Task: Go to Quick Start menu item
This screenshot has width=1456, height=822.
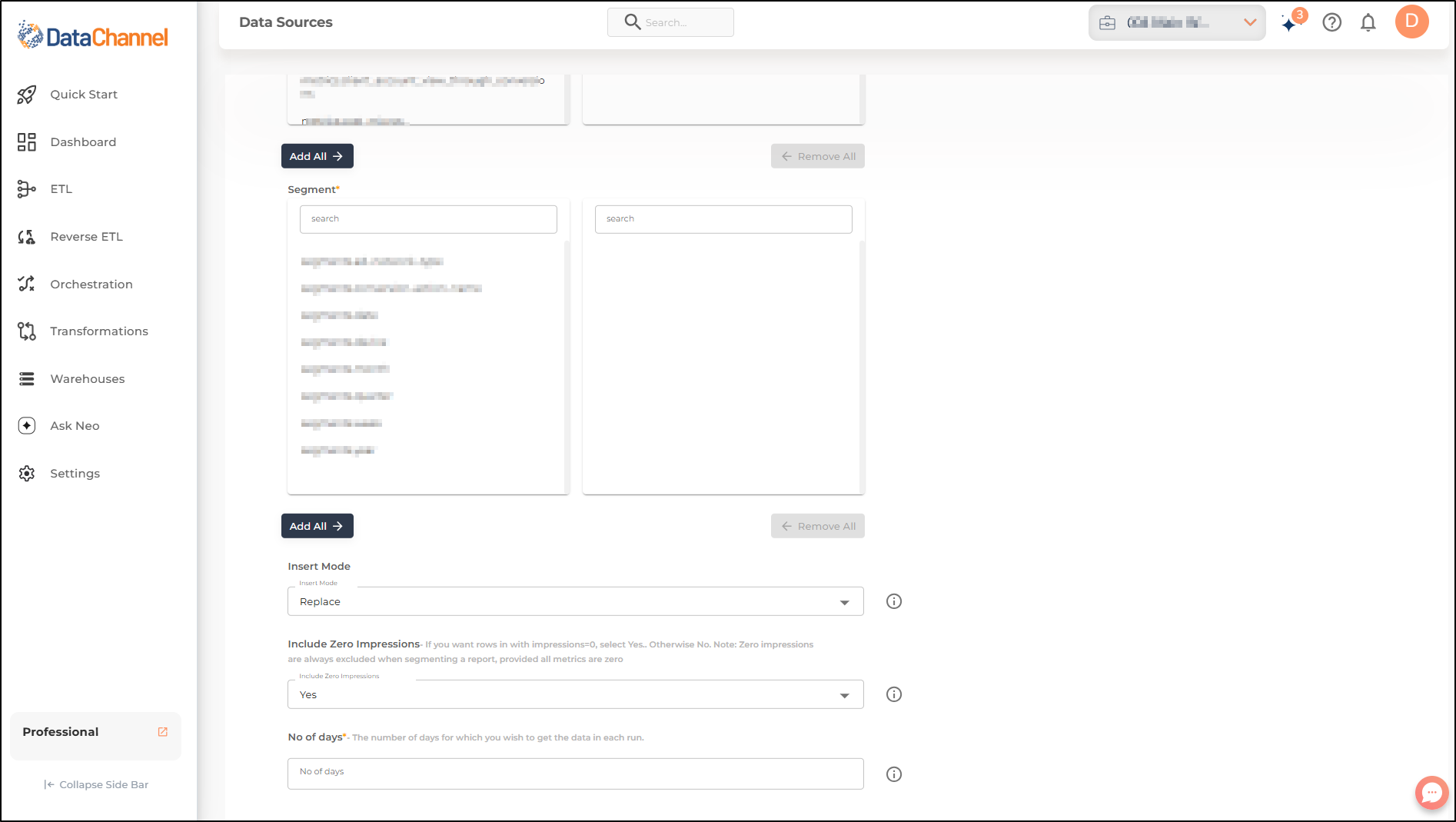Action: pos(84,95)
